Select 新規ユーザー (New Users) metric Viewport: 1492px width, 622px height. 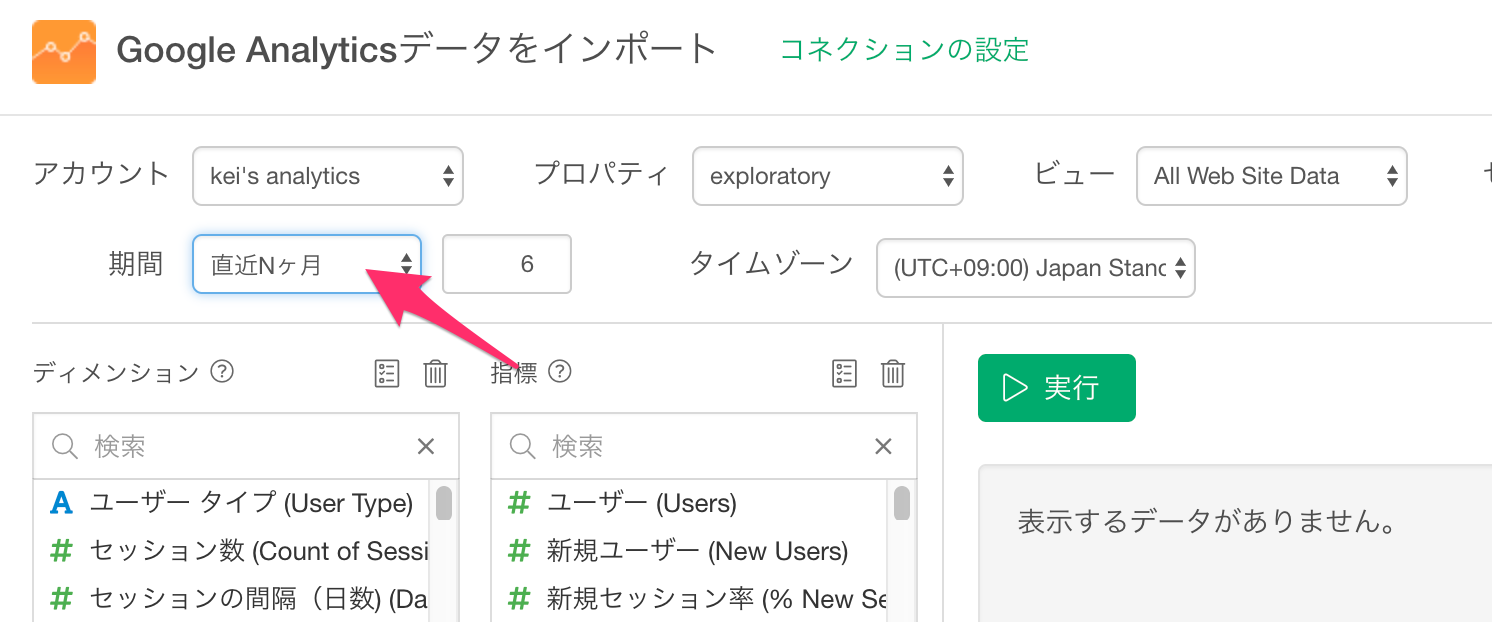[696, 551]
